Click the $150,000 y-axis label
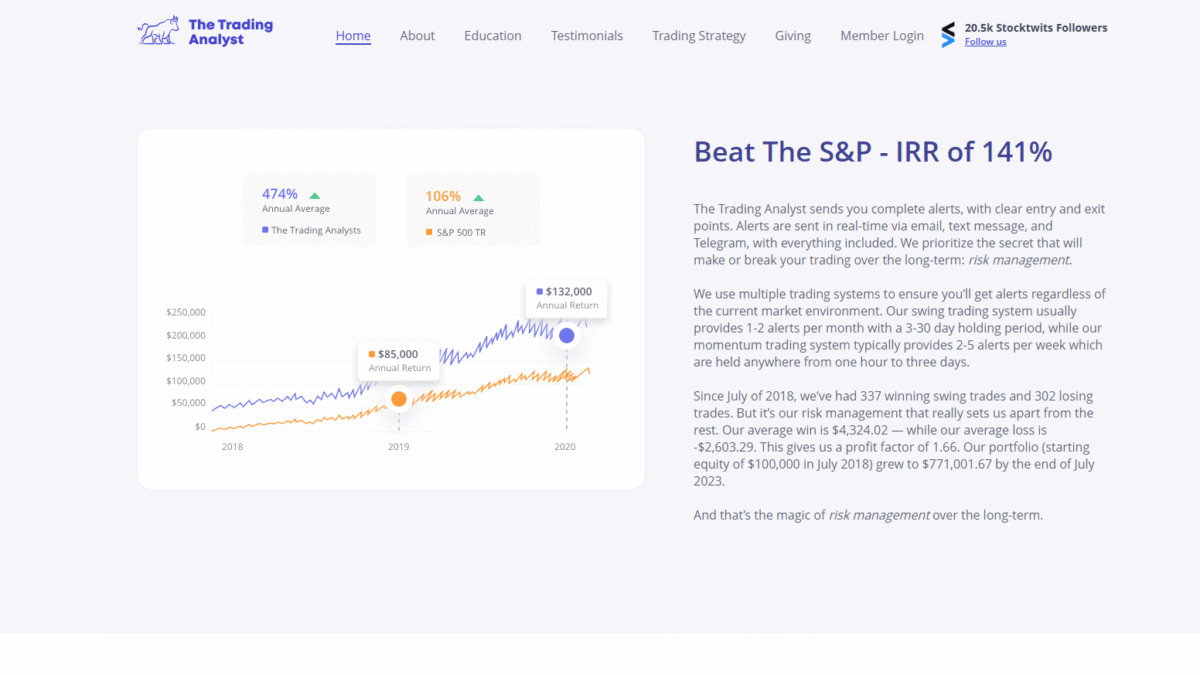 pos(186,358)
